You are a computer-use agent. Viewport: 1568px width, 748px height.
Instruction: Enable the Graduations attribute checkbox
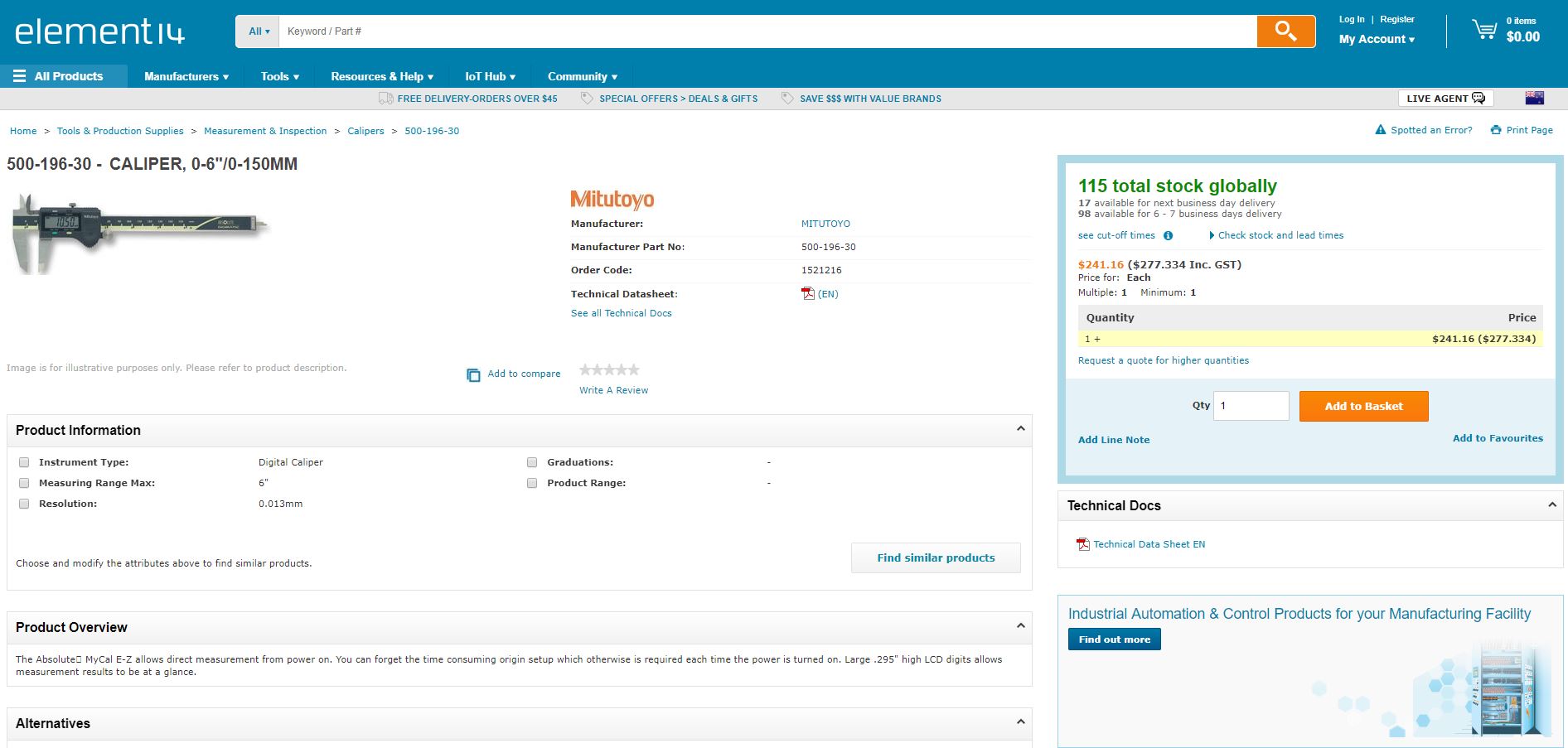point(532,462)
